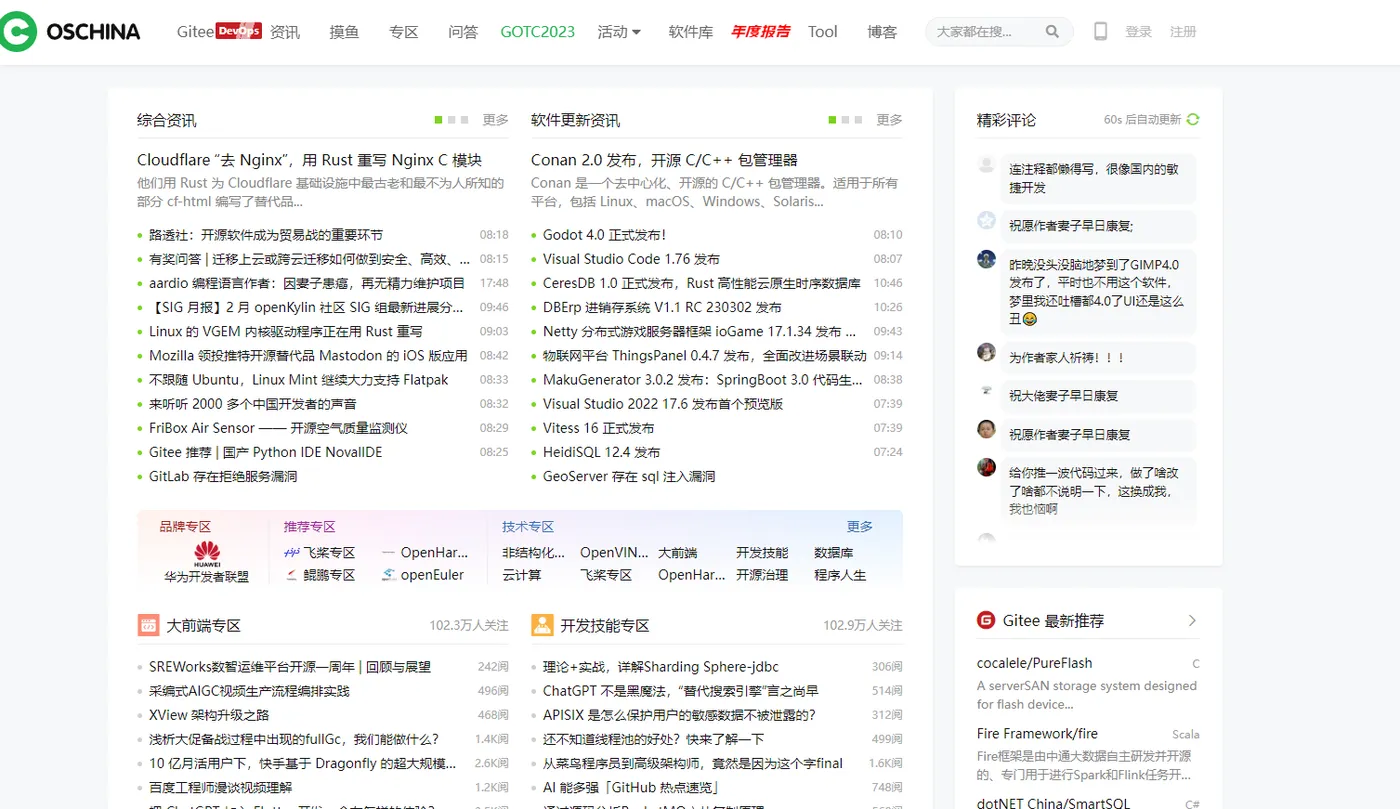Click the Huawei logo in 品牌专区
The width and height of the screenshot is (1400, 809).
coord(207,554)
